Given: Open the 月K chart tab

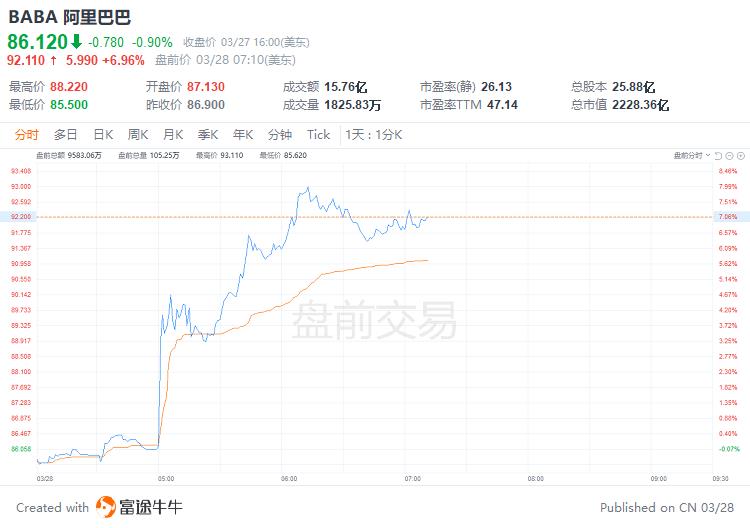Looking at the screenshot, I should (x=173, y=134).
